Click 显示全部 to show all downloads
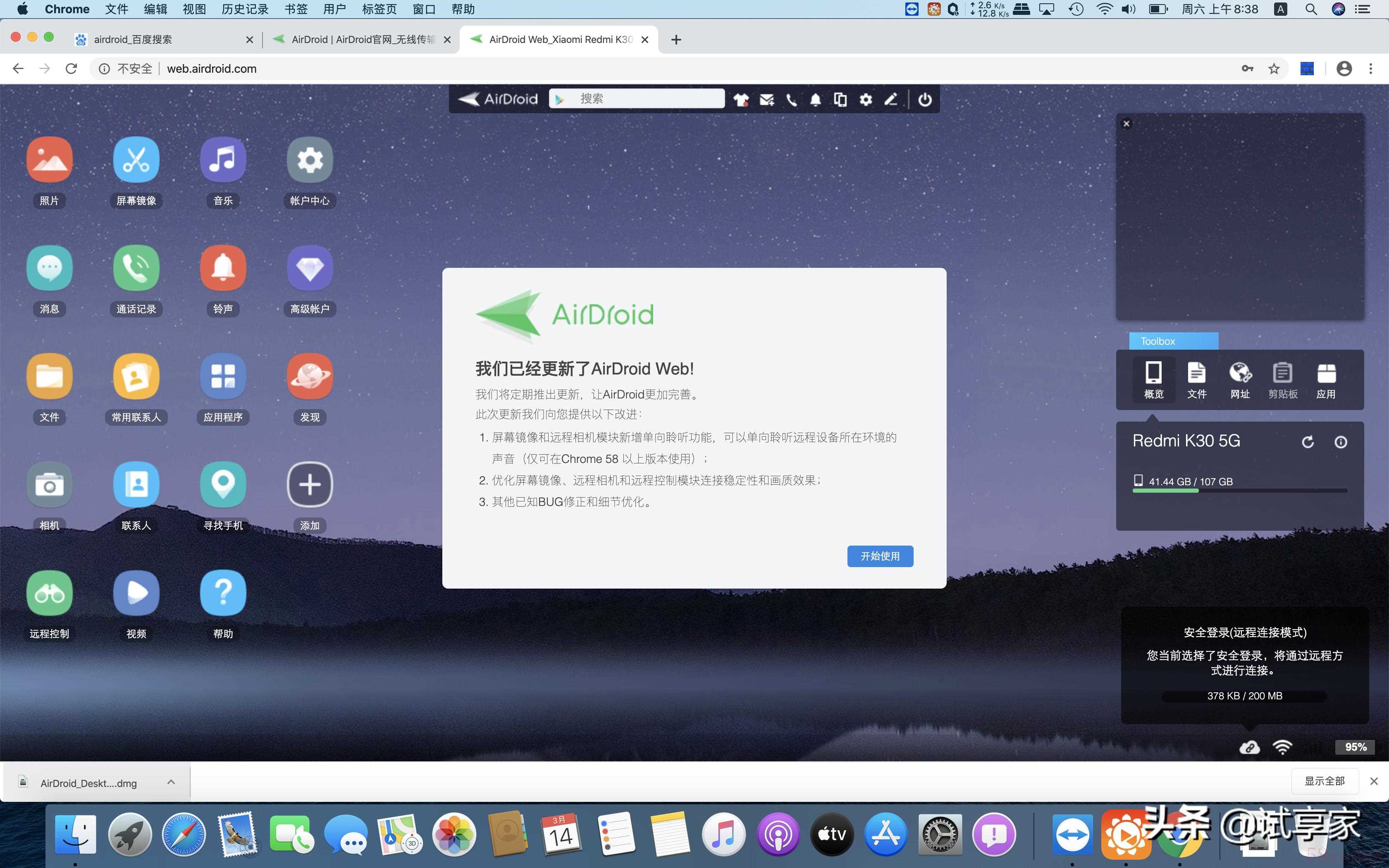 point(1325,781)
